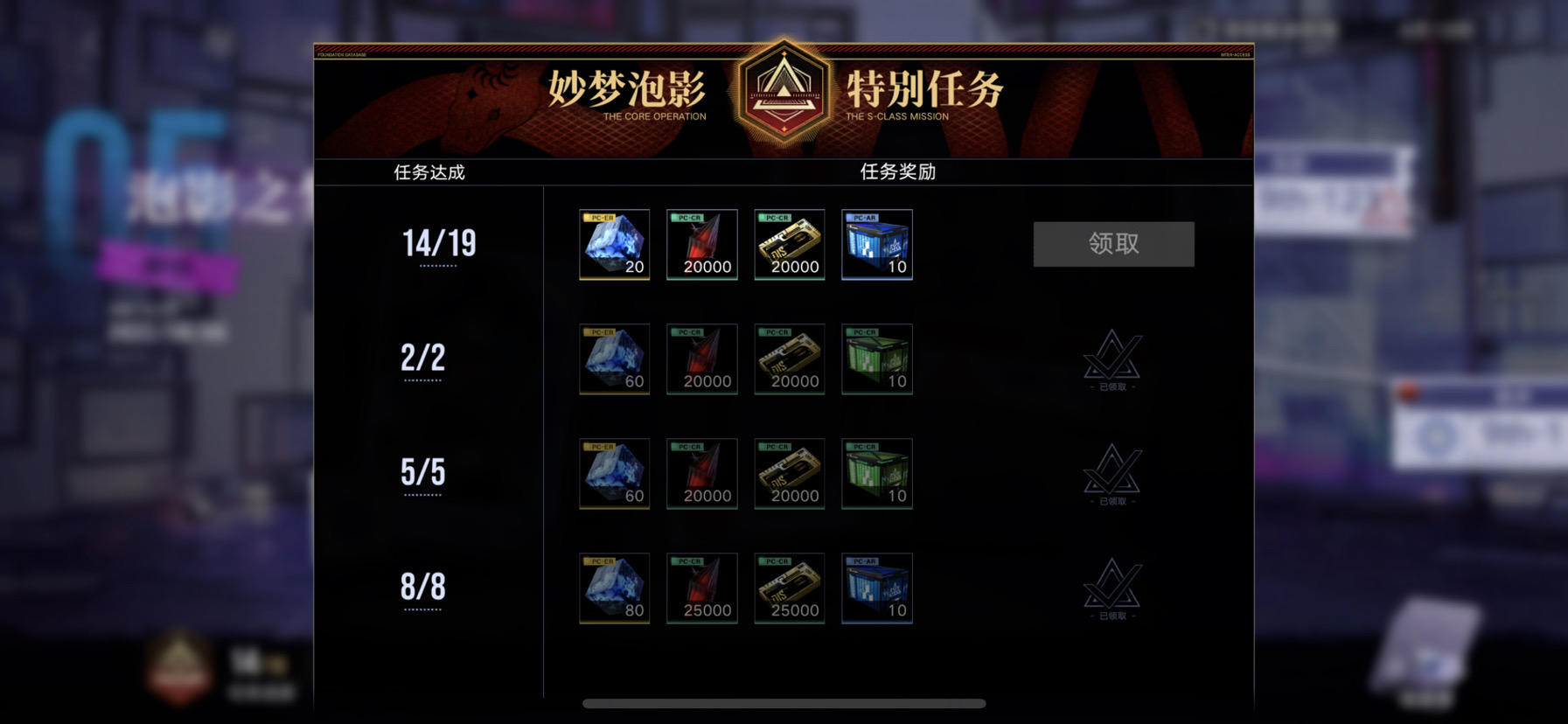The height and width of the screenshot is (724, 1568).
Task: Click the horizontal scrollbar at the bottom
Action: [784, 703]
